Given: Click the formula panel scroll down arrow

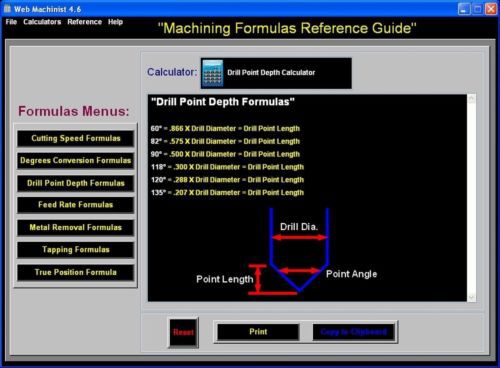Looking at the screenshot, I should [x=471, y=297].
